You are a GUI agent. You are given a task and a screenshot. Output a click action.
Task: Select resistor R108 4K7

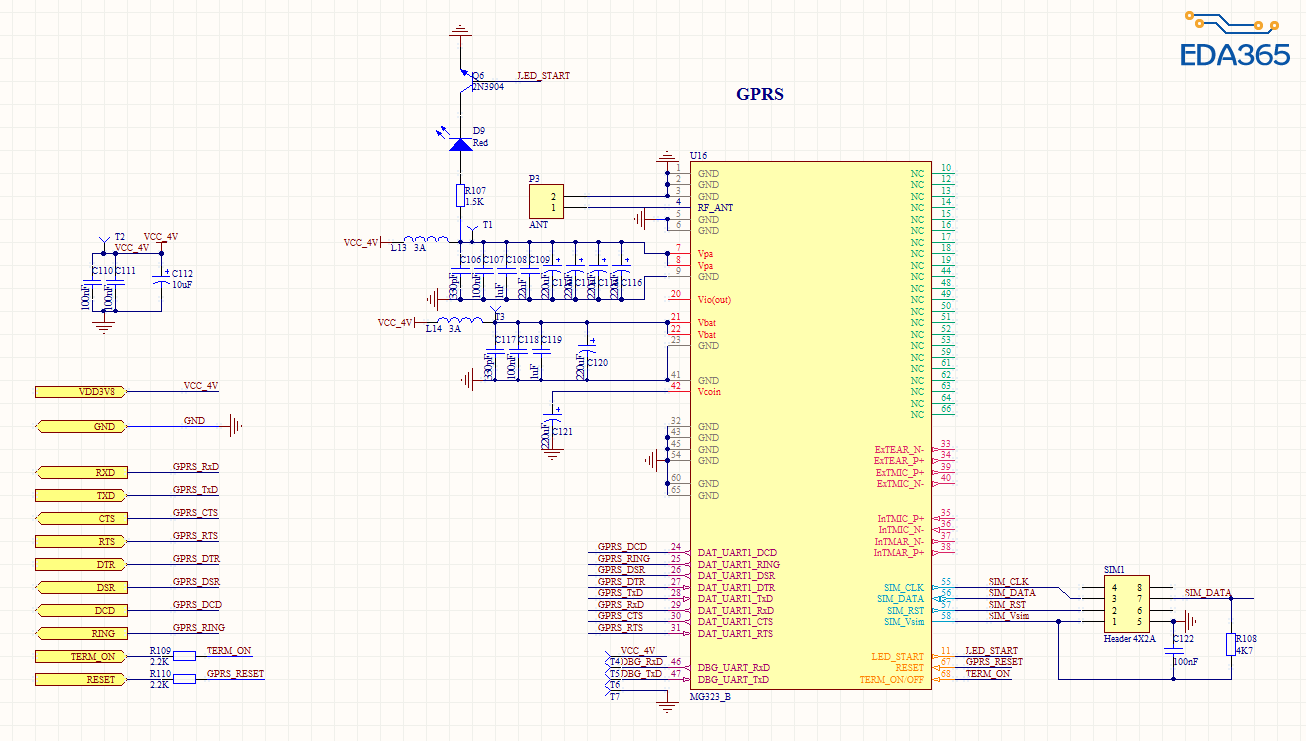[x=1231, y=644]
